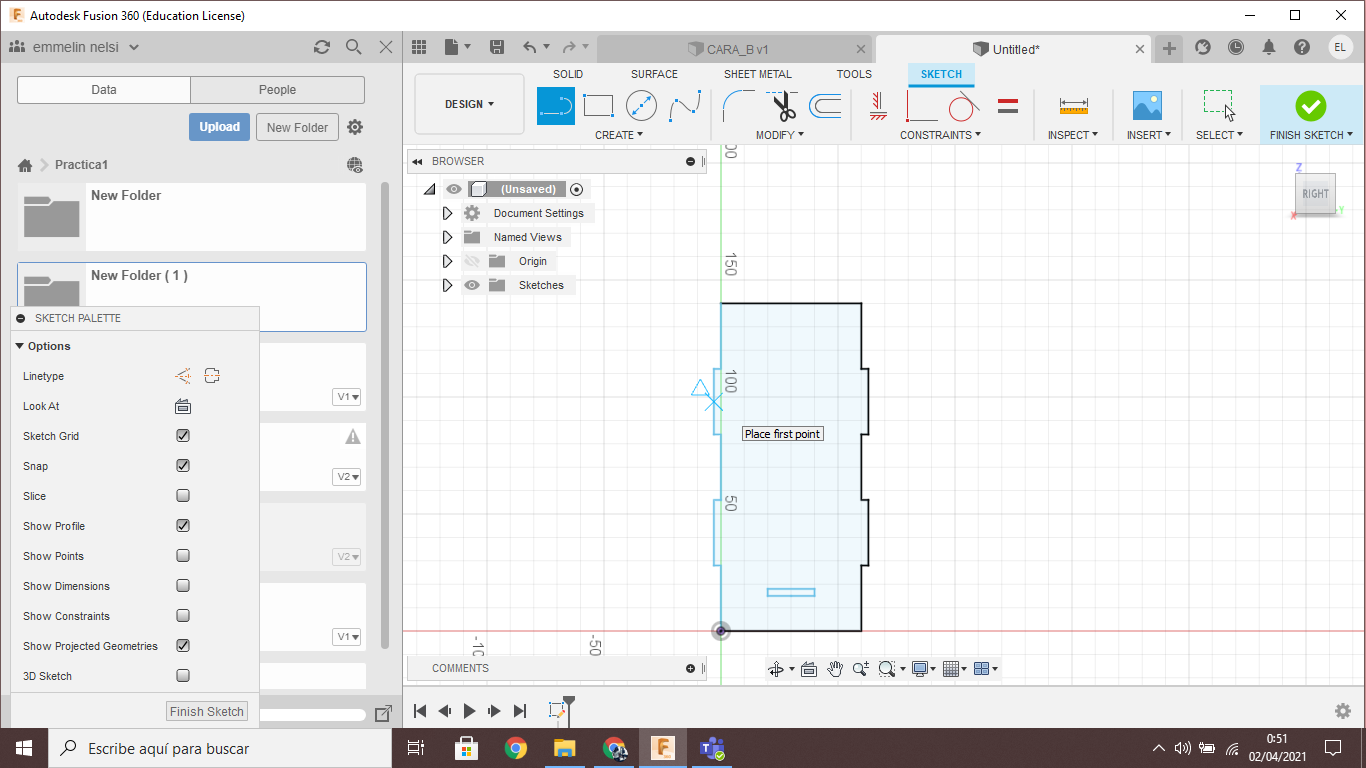Click the Insert Image icon
This screenshot has width=1366, height=768.
1146,106
